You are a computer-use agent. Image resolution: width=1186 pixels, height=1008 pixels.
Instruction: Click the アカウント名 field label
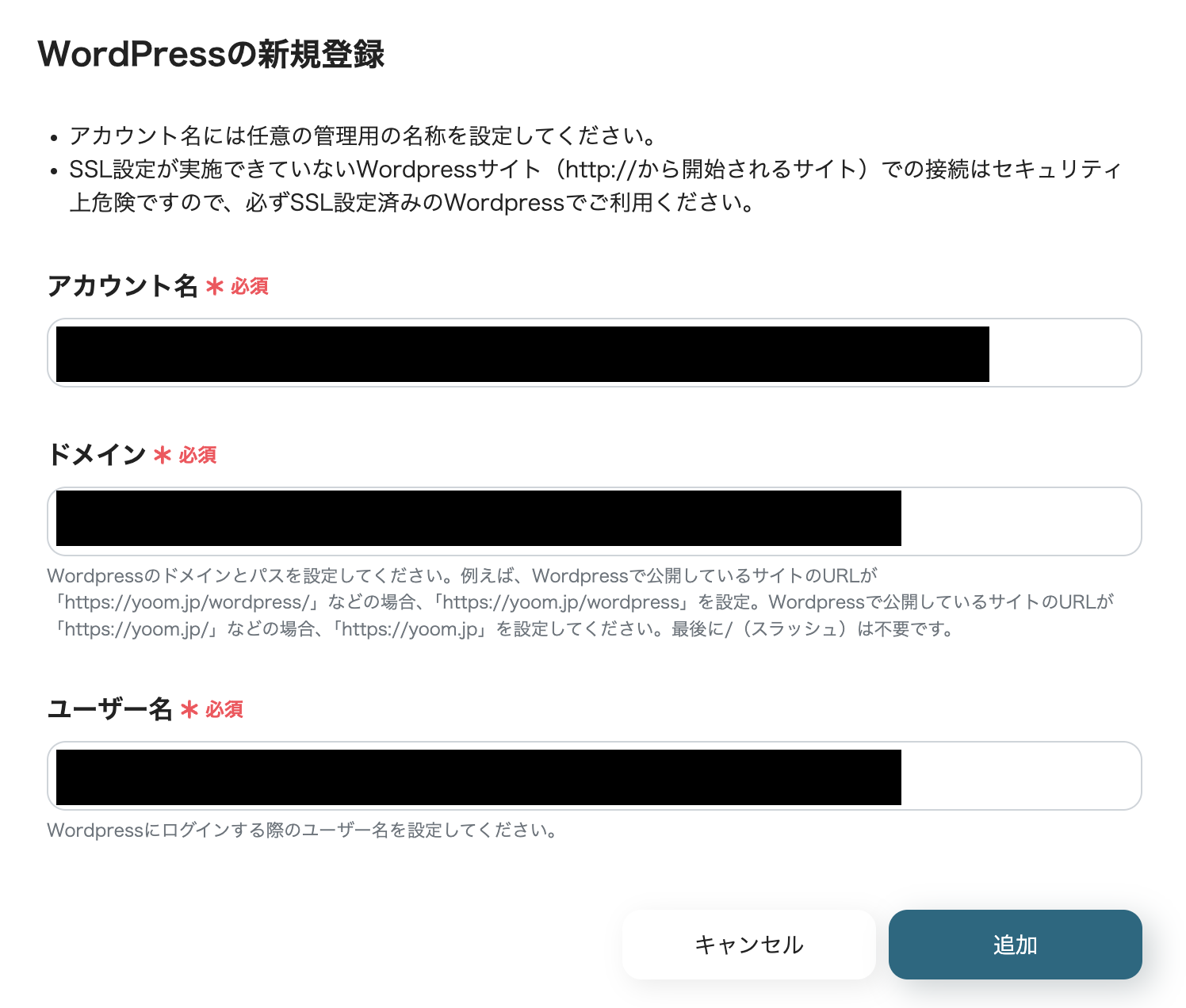pos(123,286)
